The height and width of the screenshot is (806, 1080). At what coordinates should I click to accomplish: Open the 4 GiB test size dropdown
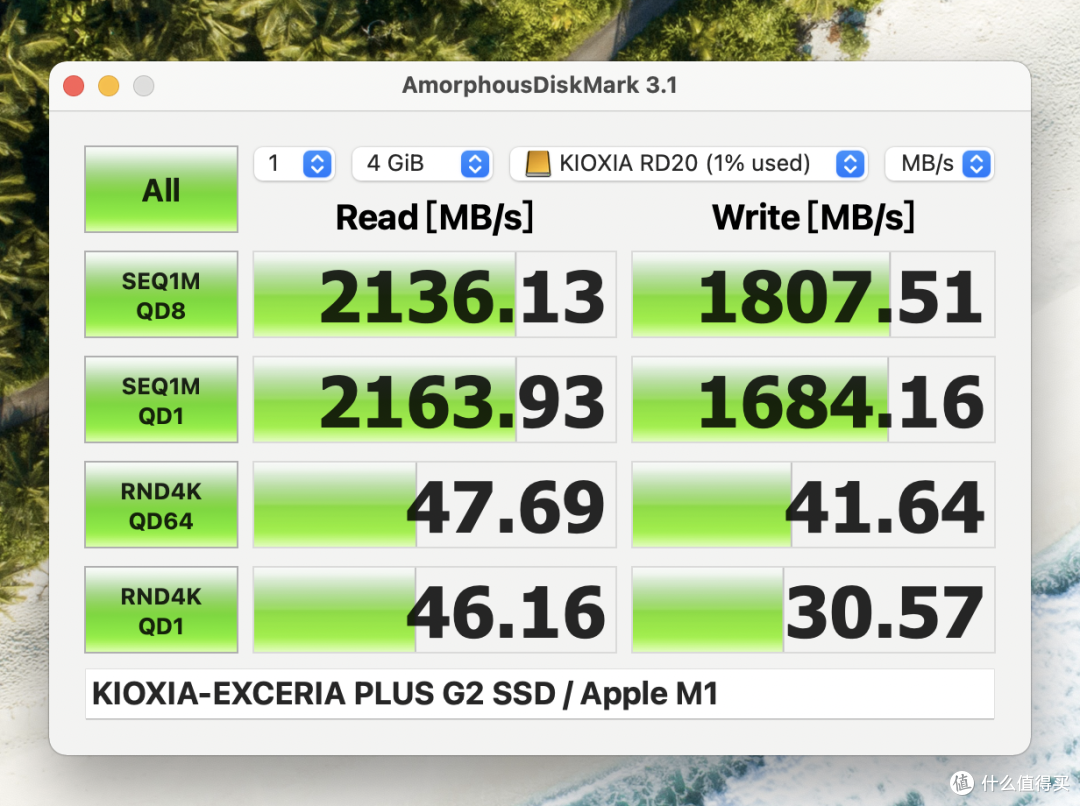point(422,164)
